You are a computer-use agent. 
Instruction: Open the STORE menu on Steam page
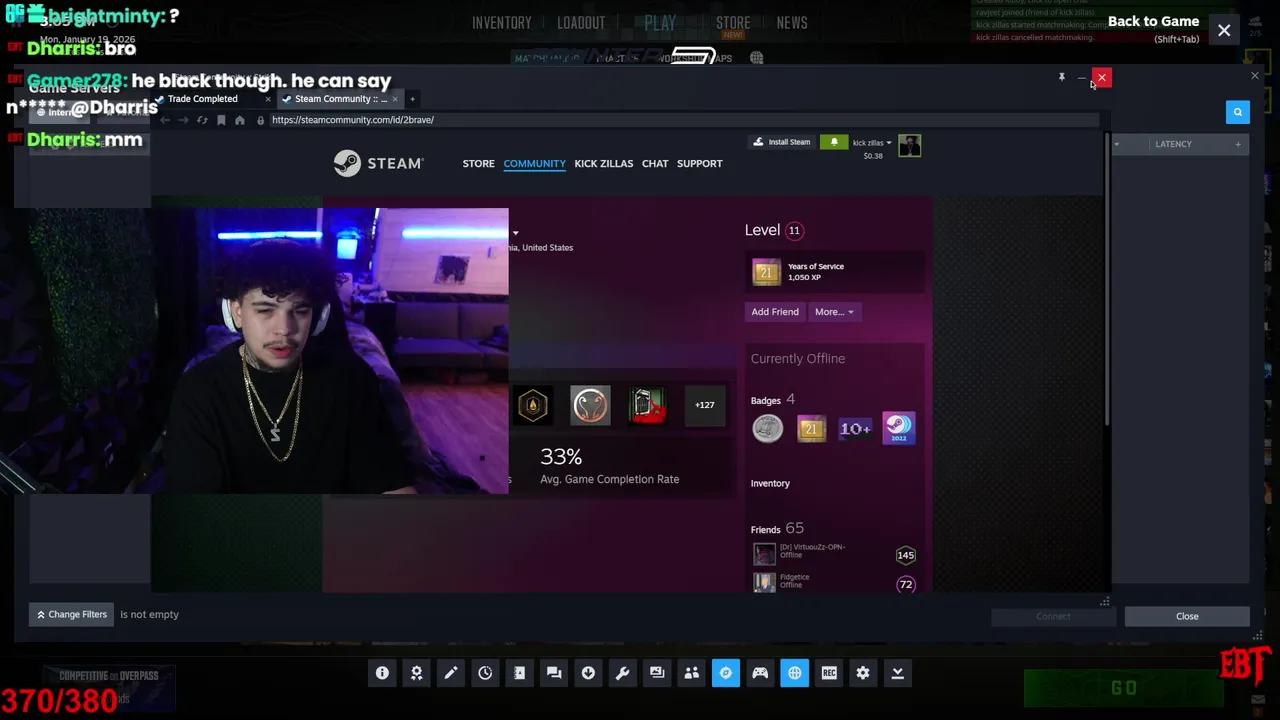click(478, 164)
